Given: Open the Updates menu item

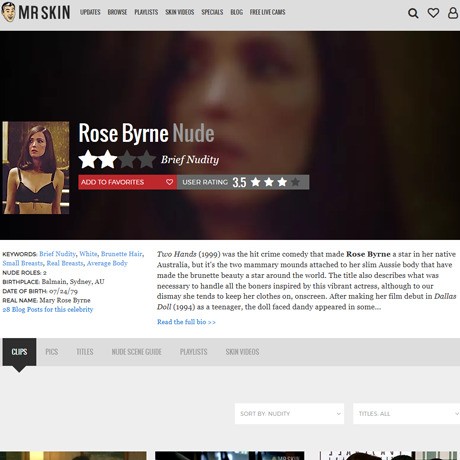Looking at the screenshot, I should coord(90,12).
